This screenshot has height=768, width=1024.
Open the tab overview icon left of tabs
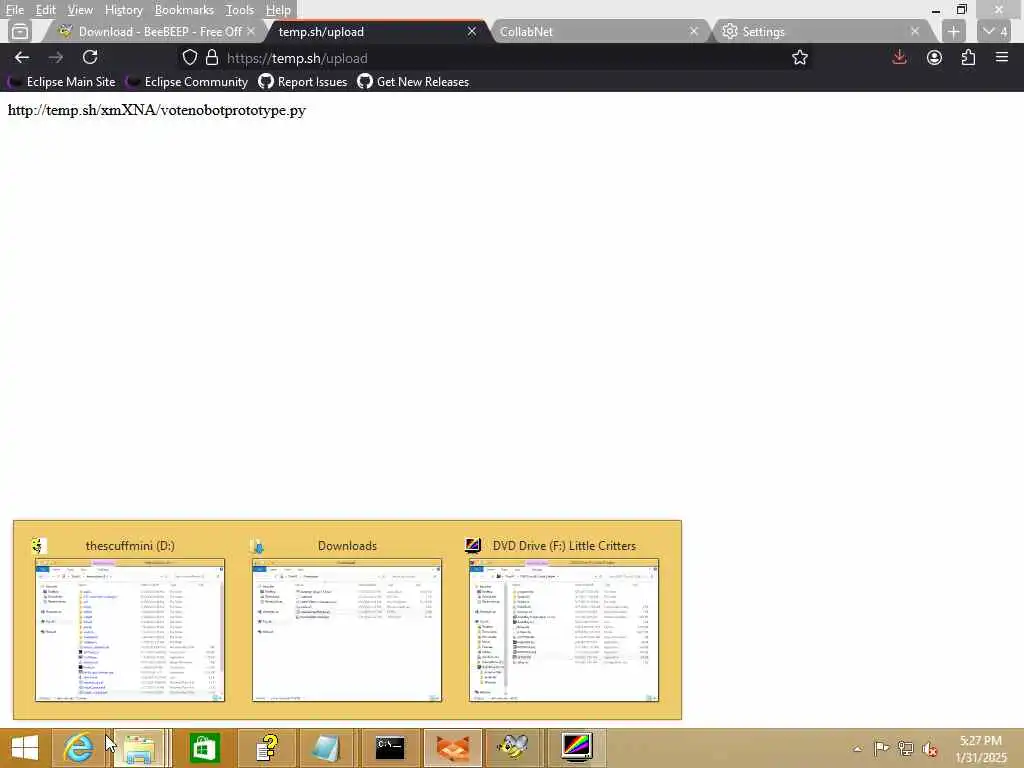[x=20, y=31]
